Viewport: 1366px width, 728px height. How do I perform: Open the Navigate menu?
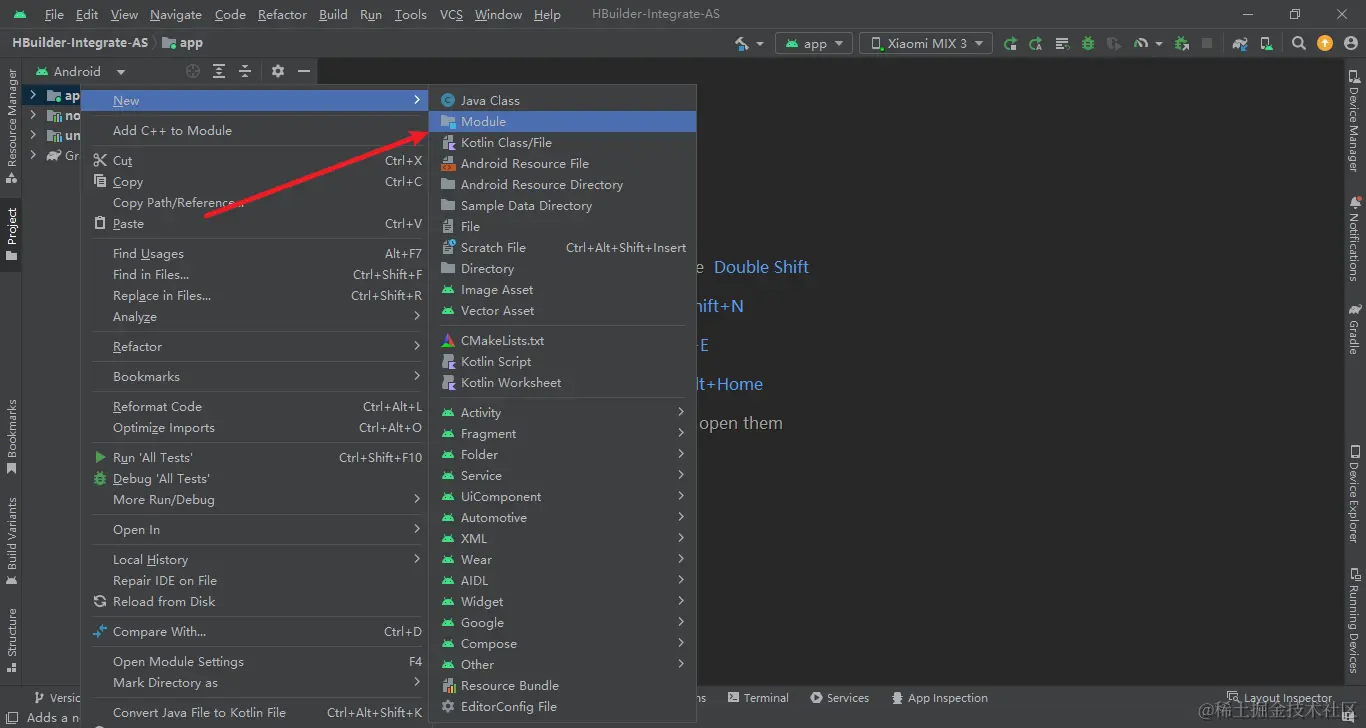(175, 14)
